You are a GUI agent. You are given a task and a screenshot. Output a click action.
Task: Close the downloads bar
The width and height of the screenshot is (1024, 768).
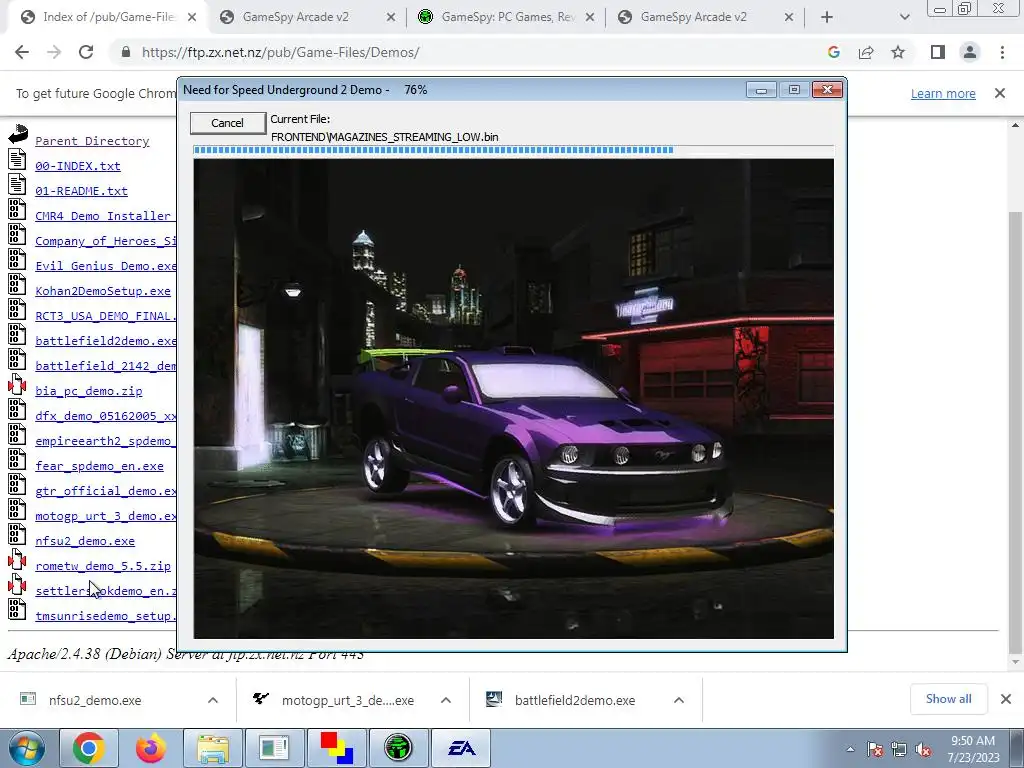pos(1006,699)
